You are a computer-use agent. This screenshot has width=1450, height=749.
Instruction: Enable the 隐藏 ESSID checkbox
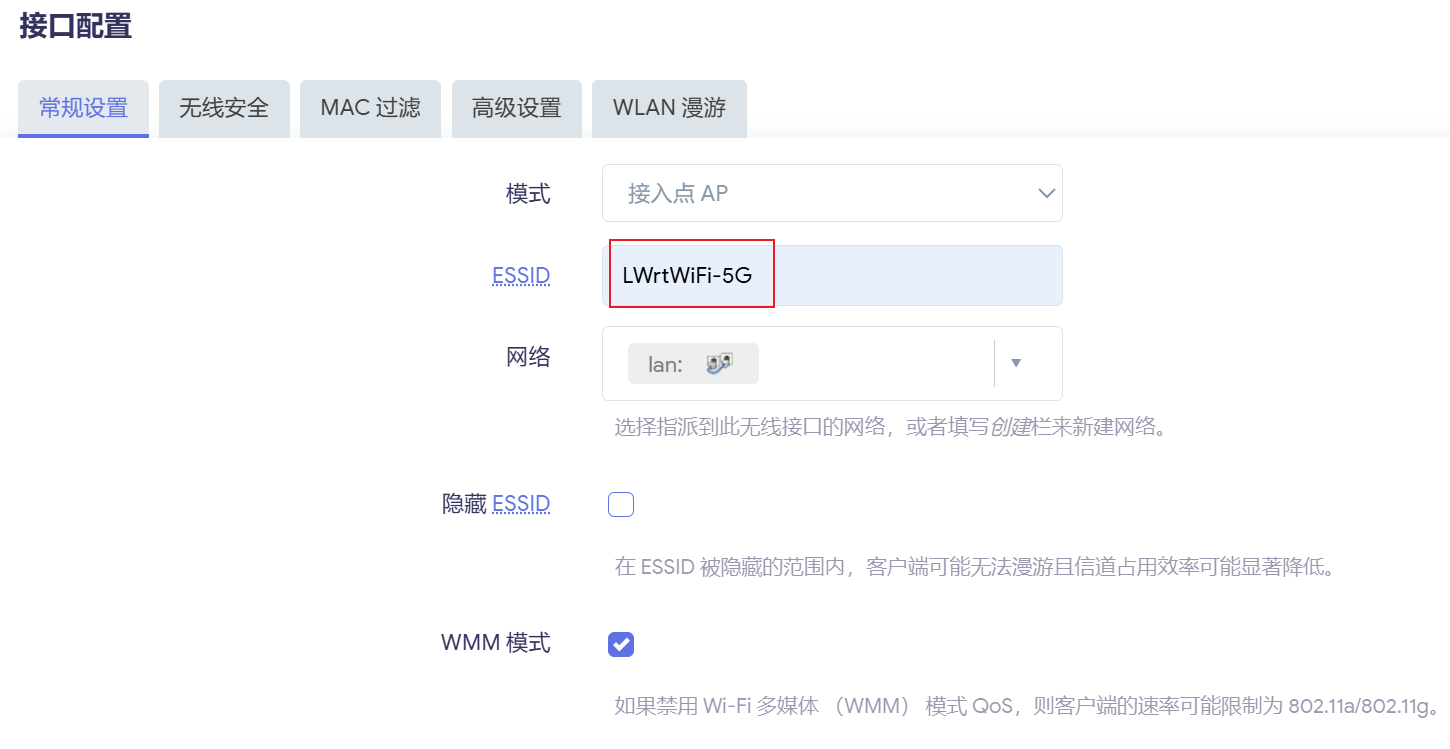[x=620, y=504]
